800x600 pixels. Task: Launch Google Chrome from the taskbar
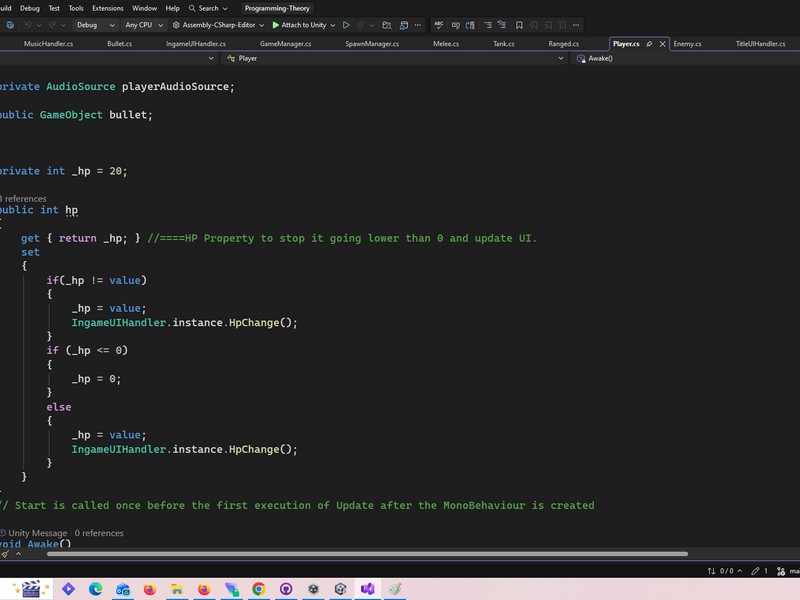click(259, 589)
